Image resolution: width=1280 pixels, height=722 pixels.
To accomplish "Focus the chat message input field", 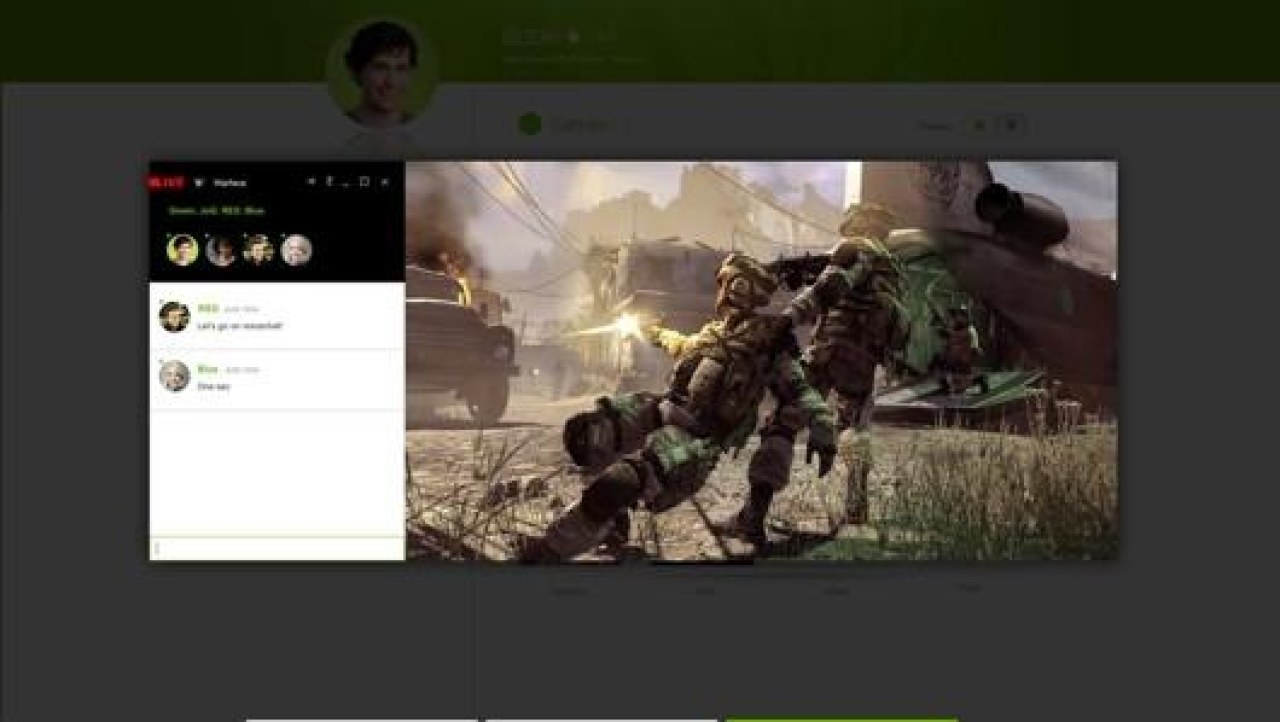I will [277, 548].
